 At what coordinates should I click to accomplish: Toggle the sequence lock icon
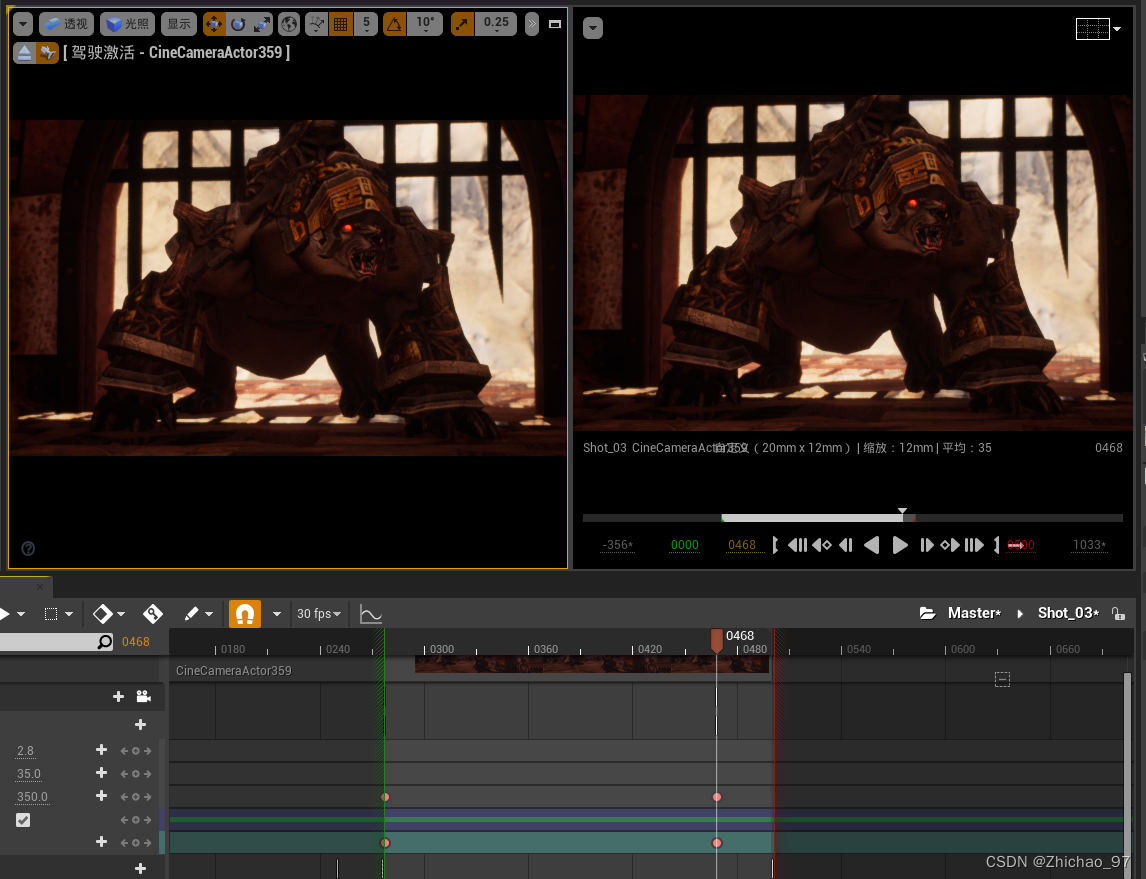tap(1118, 614)
